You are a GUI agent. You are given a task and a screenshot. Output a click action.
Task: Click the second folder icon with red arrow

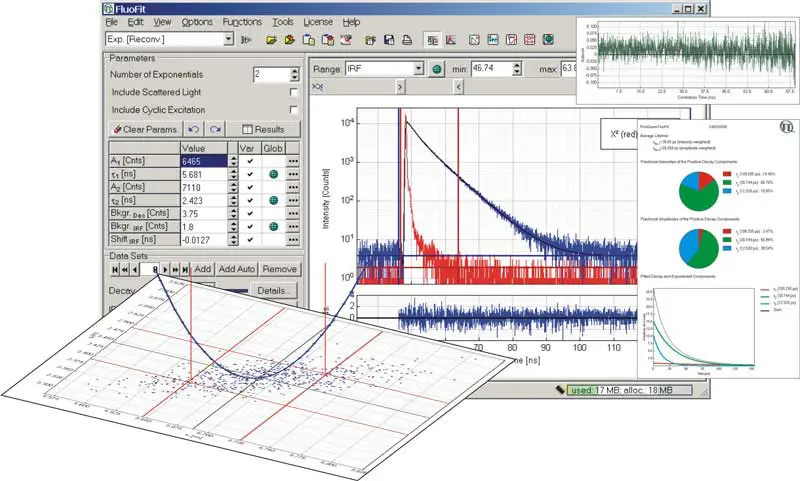pyautogui.click(x=290, y=39)
